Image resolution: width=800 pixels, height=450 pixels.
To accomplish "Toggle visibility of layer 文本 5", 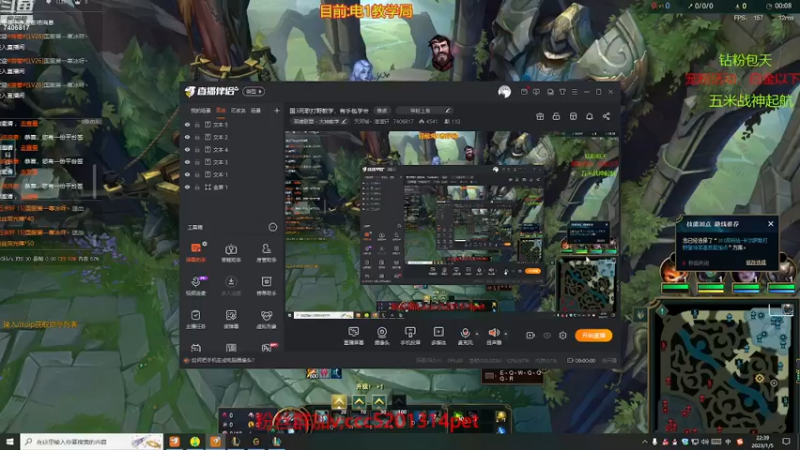I will [187, 124].
